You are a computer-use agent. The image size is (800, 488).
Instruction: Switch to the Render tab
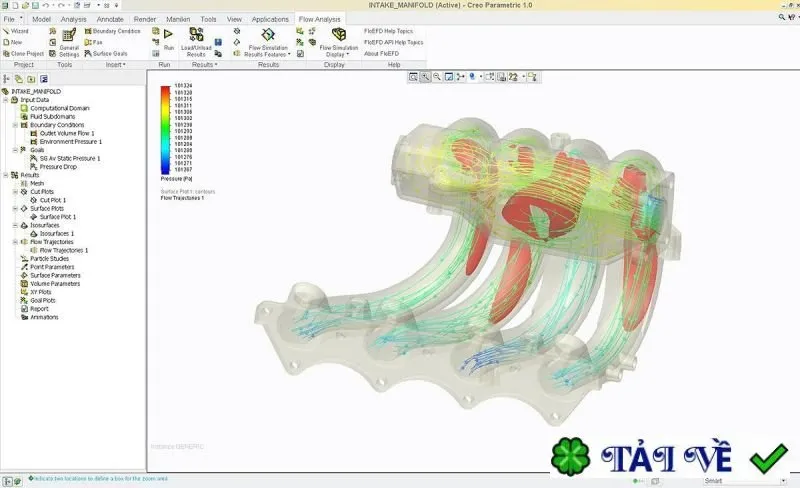[x=145, y=19]
